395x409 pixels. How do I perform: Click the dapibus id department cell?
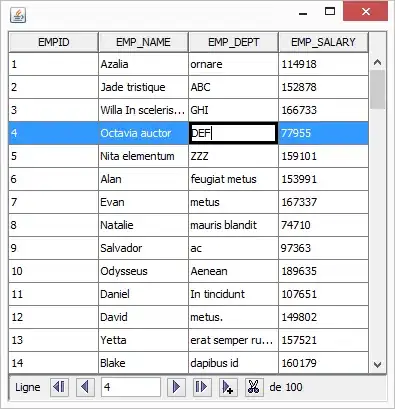[x=233, y=363]
